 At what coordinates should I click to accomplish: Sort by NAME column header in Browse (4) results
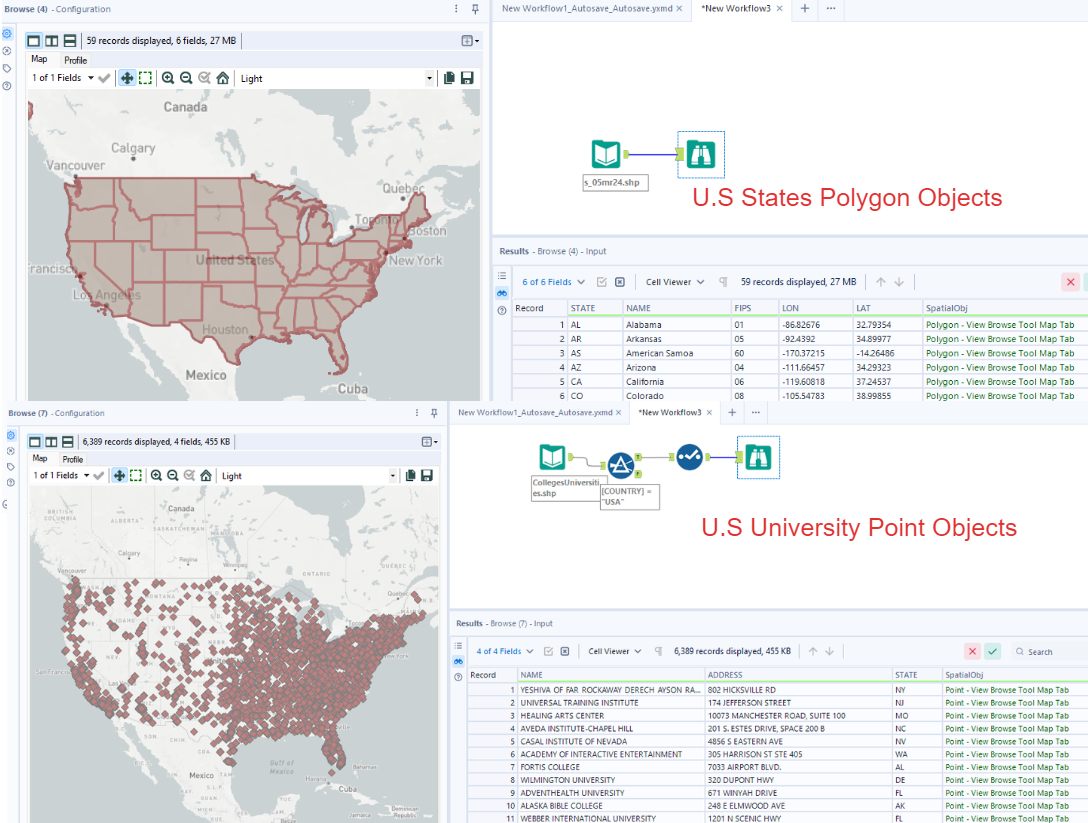(x=677, y=308)
